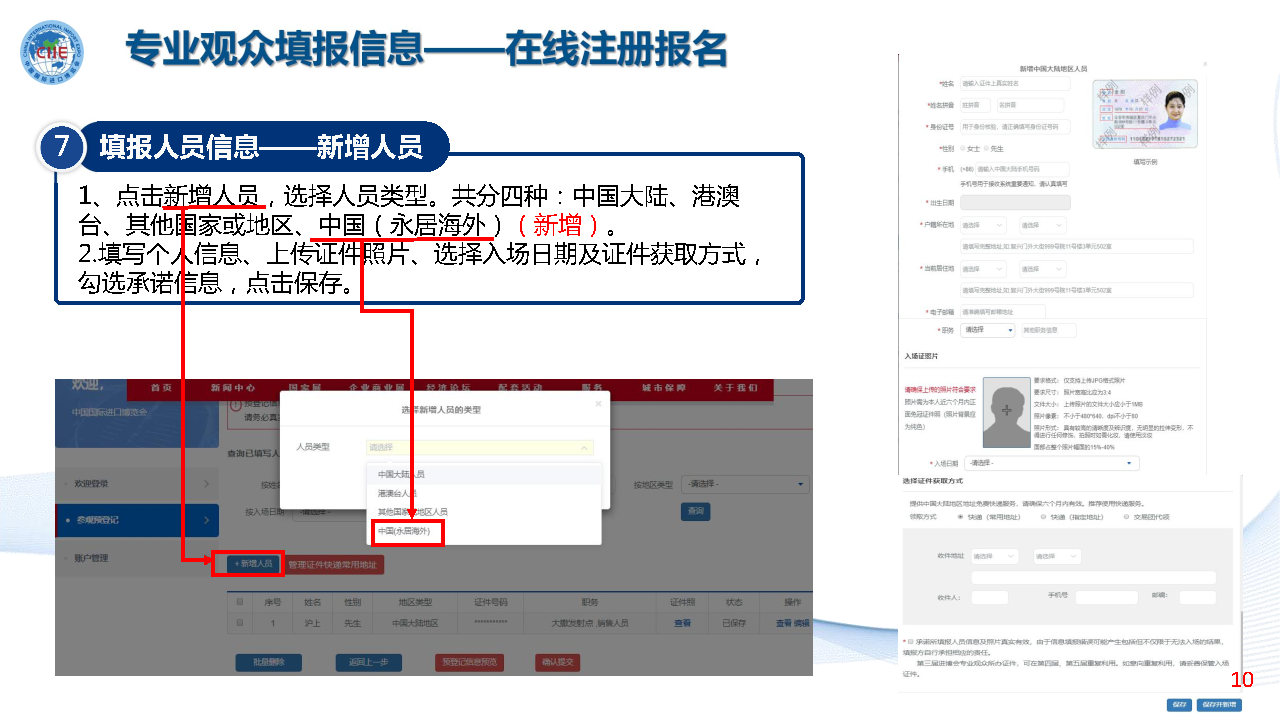
Task: Click 管理证件快递常用地址 button
Action: 332,564
